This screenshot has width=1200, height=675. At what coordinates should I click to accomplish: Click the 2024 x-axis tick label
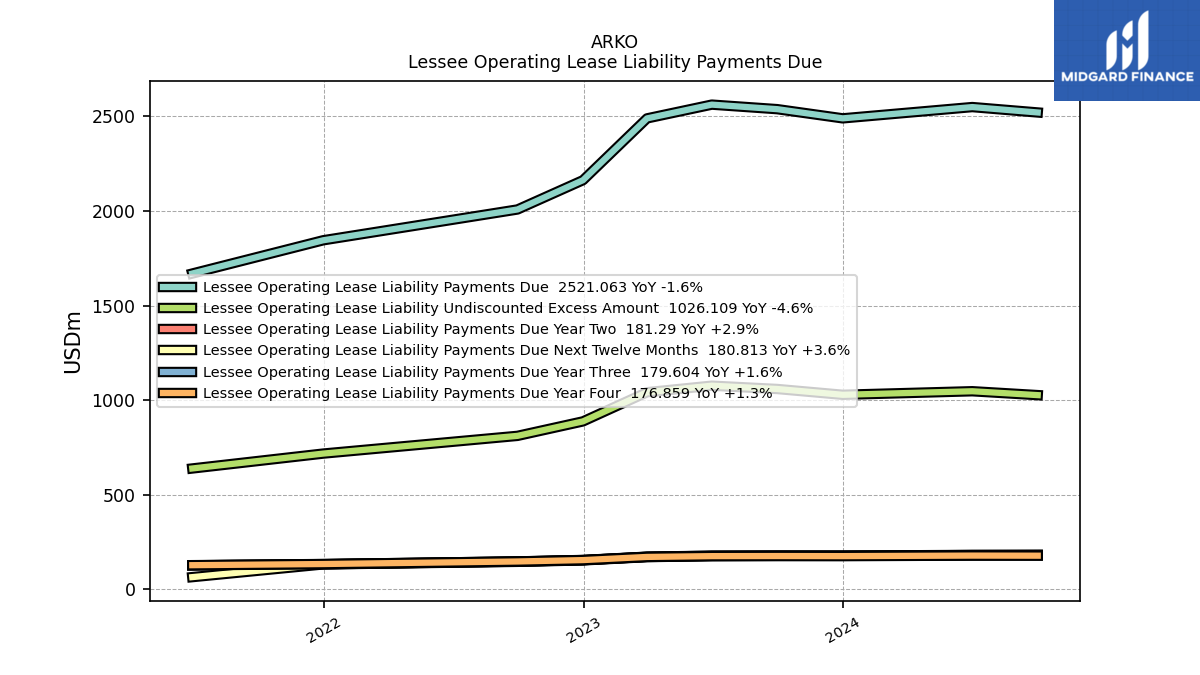843,630
